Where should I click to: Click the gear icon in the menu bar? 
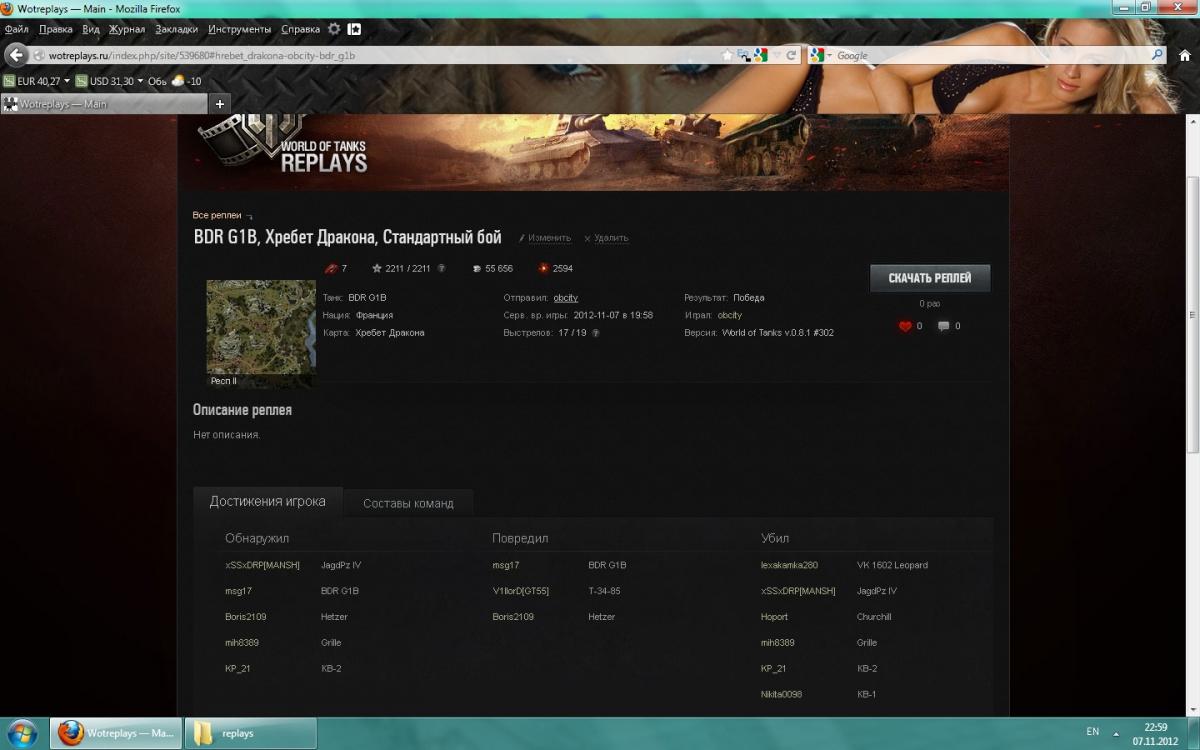(334, 29)
